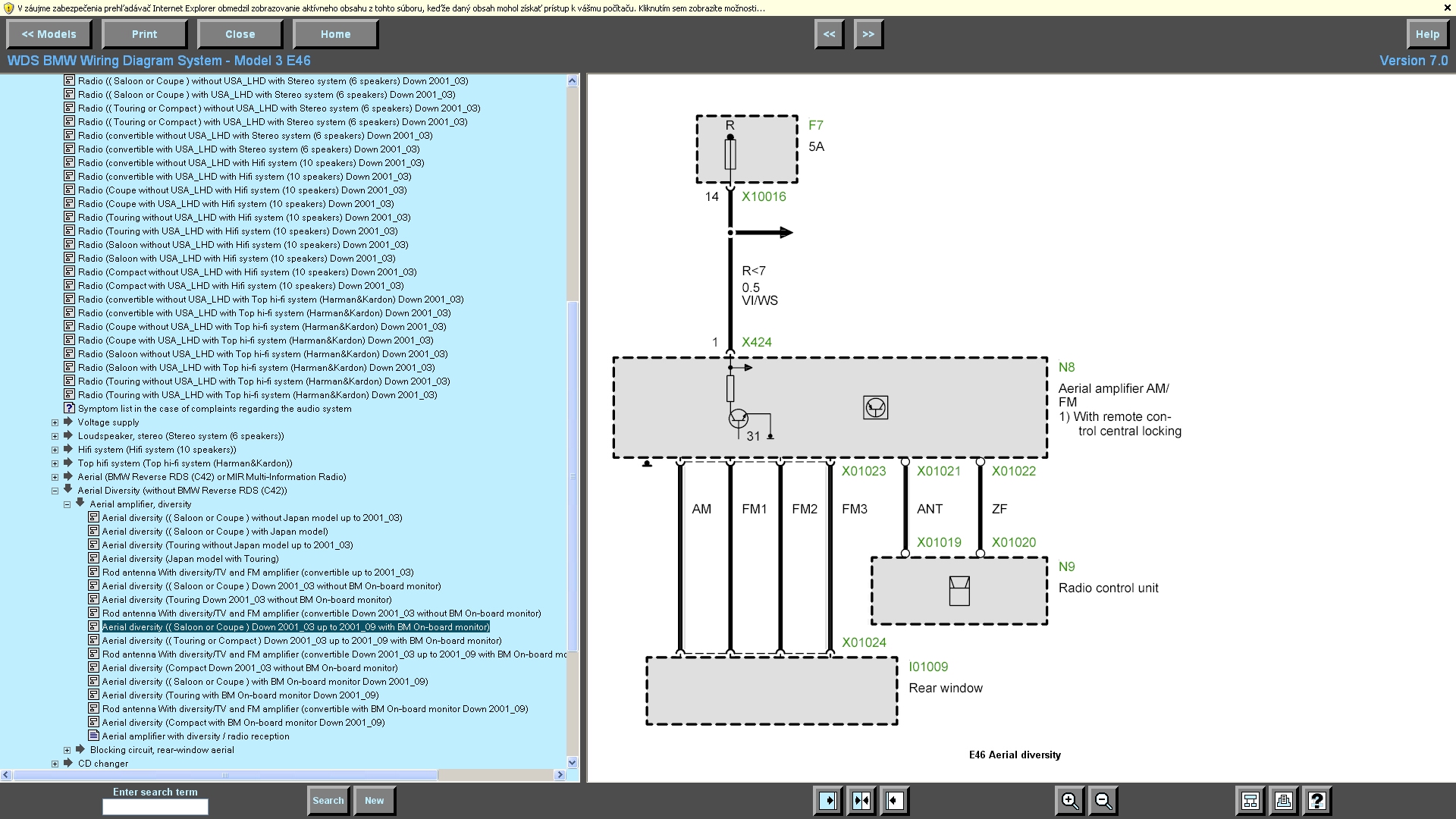The width and height of the screenshot is (1456, 819).
Task: Click the Home button
Action: (x=335, y=34)
